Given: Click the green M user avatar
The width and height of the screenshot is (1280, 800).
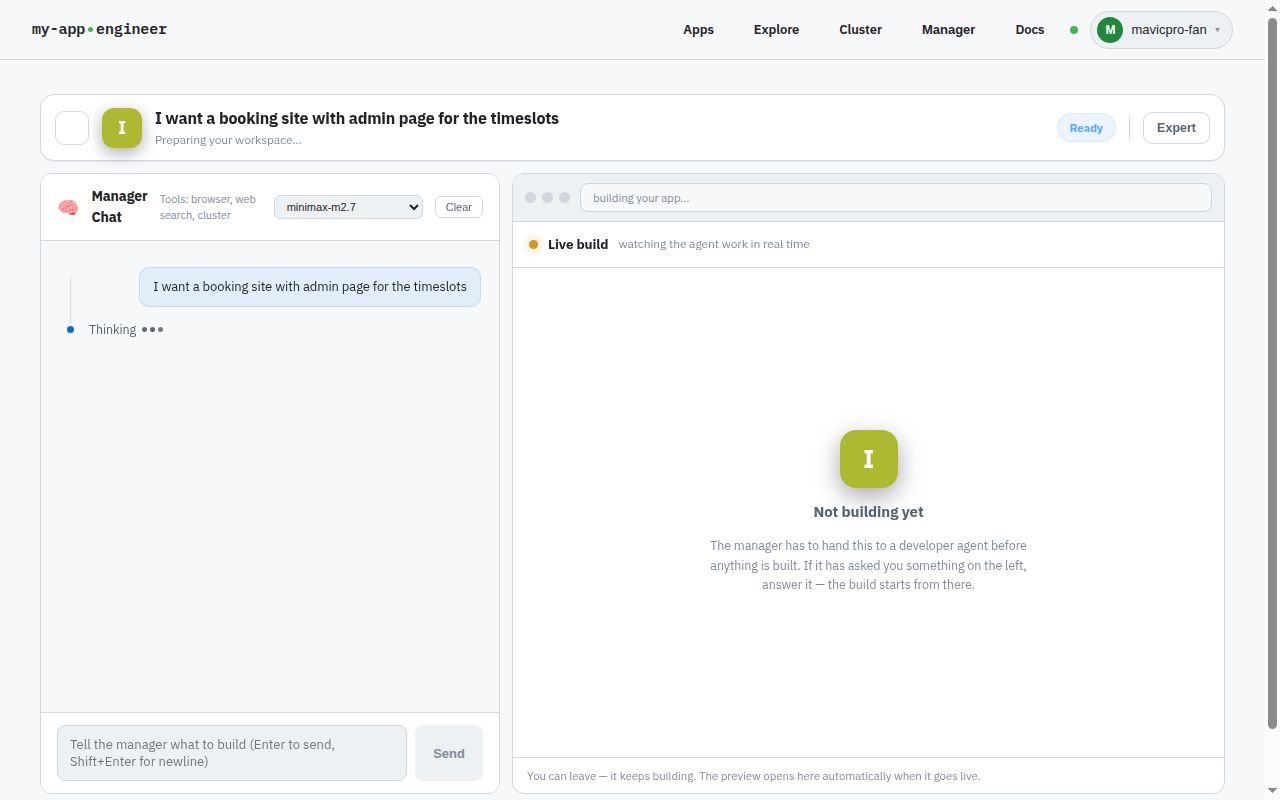Looking at the screenshot, I should point(1110,30).
